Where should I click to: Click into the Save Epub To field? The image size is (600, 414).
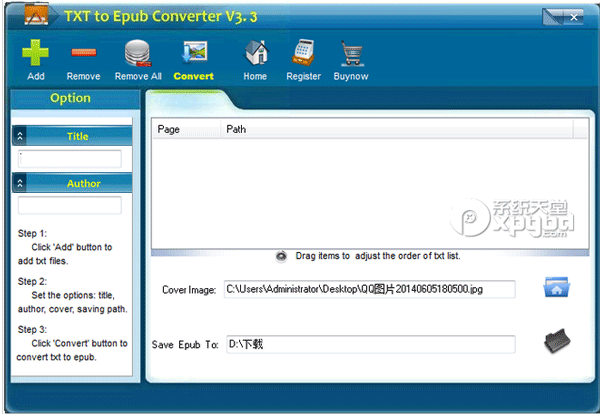369,344
